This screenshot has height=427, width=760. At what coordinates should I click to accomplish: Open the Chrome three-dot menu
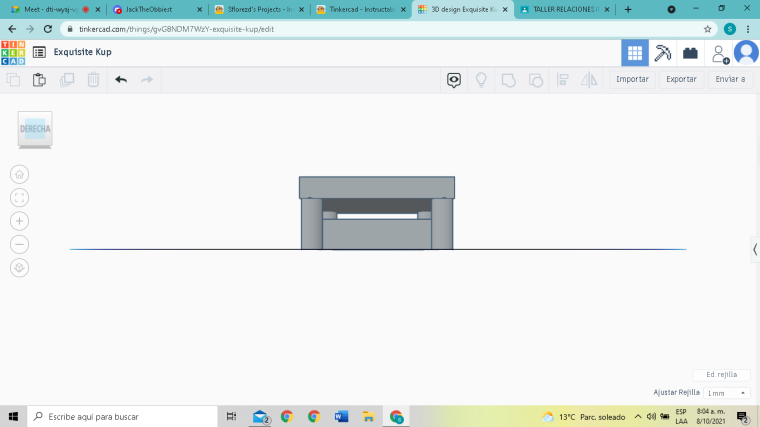tap(748, 29)
